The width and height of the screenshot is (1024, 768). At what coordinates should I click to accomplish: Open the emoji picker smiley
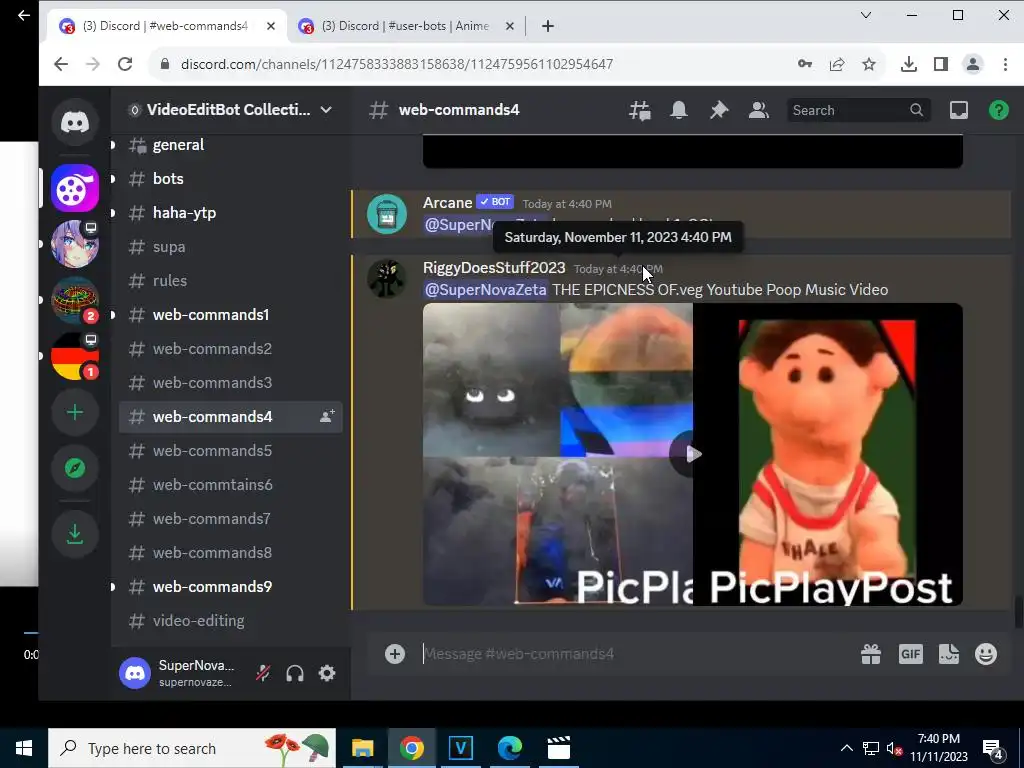pos(986,654)
